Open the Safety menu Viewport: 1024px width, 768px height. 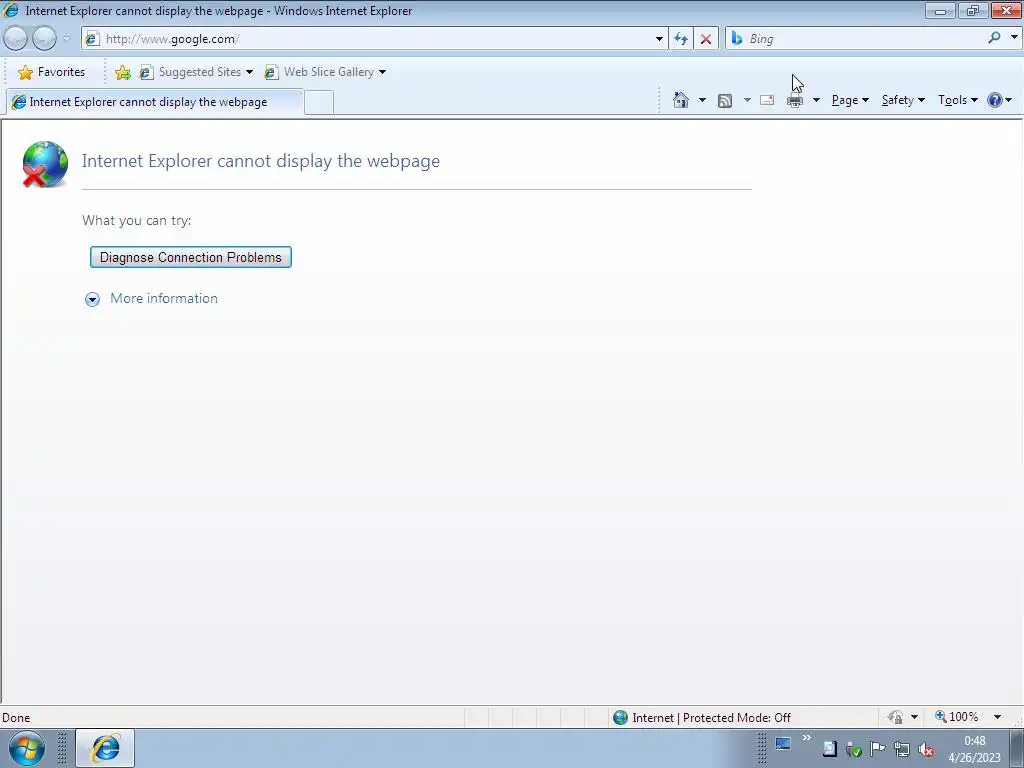903,100
